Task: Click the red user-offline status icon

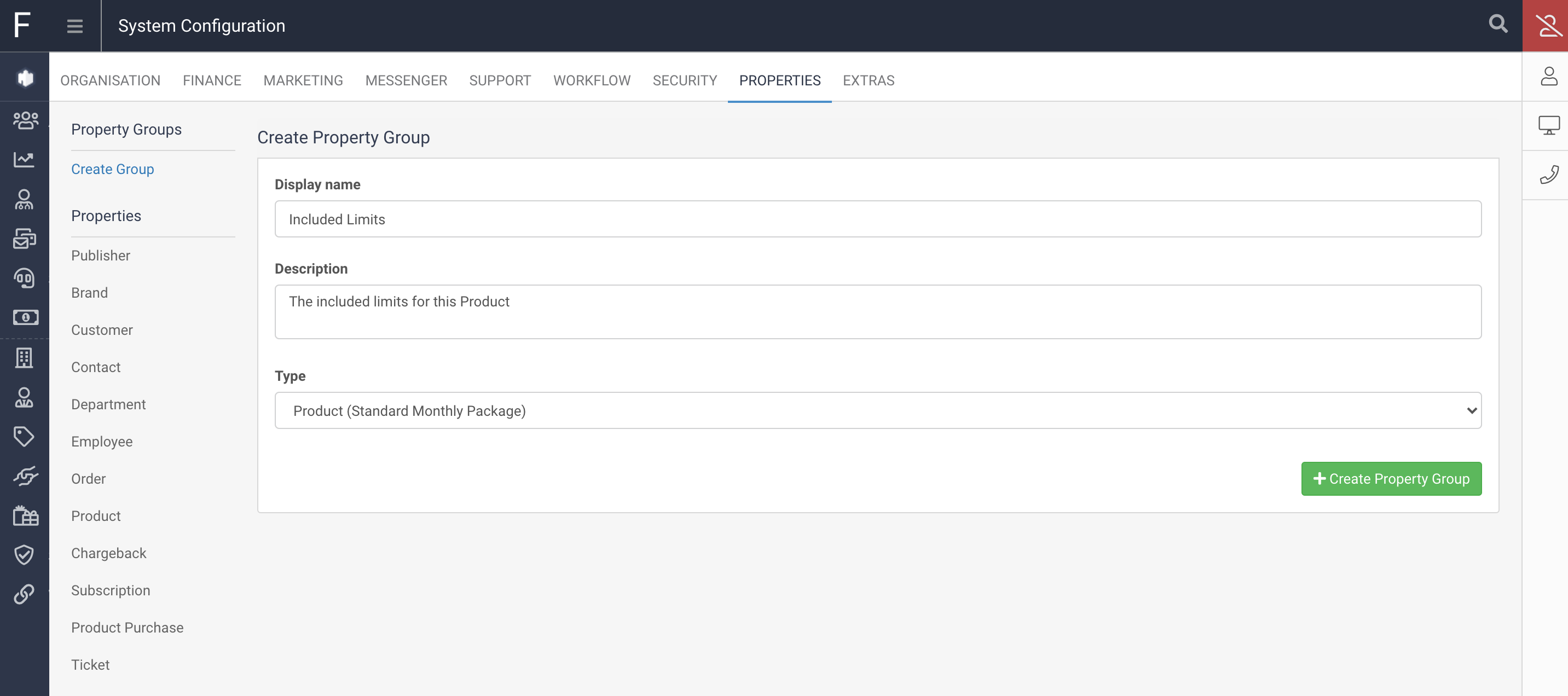Action: [x=1547, y=26]
